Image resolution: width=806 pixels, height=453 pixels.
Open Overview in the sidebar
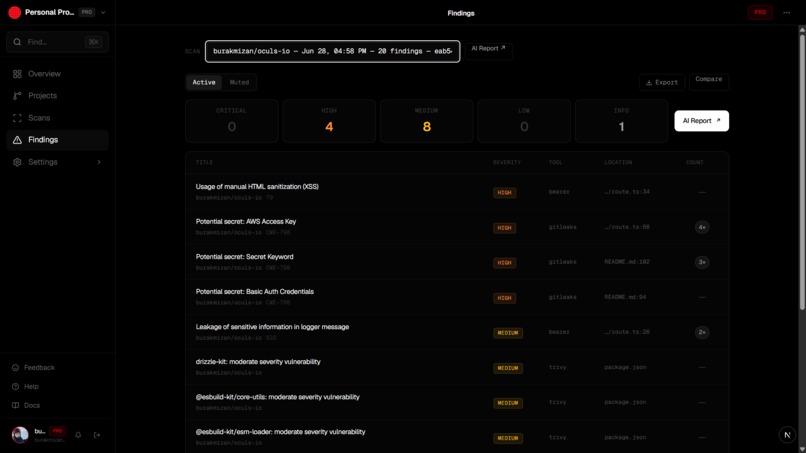click(x=57, y=74)
